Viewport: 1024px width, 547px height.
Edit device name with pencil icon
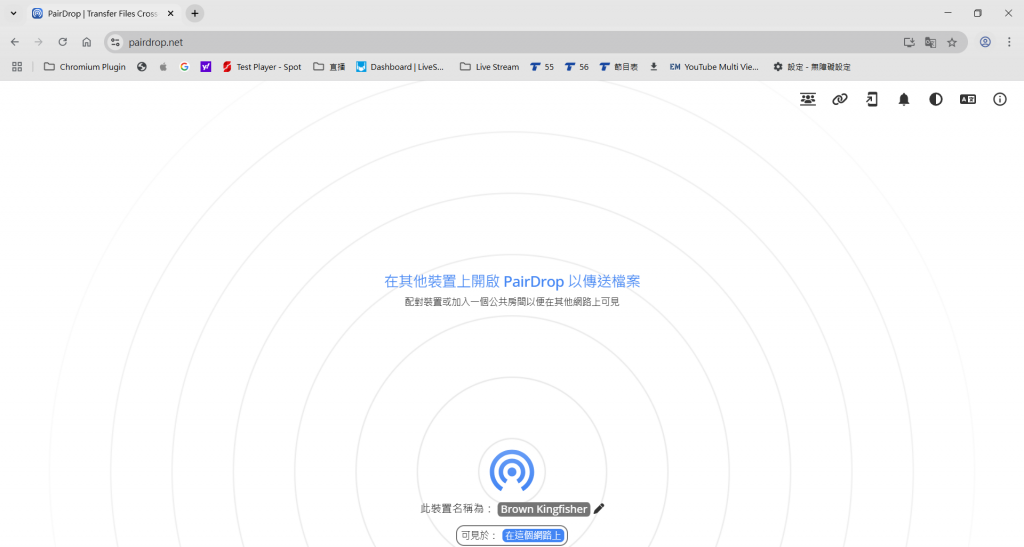[600, 508]
